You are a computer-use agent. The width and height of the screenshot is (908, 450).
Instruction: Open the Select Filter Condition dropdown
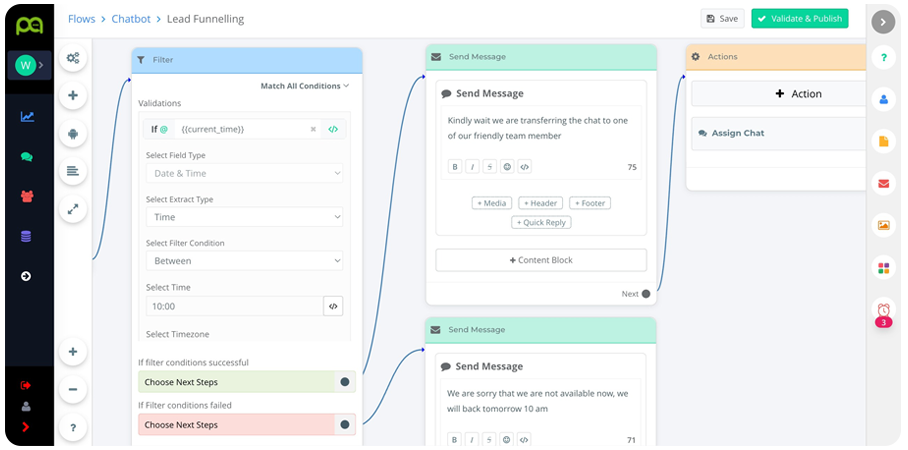pos(244,261)
